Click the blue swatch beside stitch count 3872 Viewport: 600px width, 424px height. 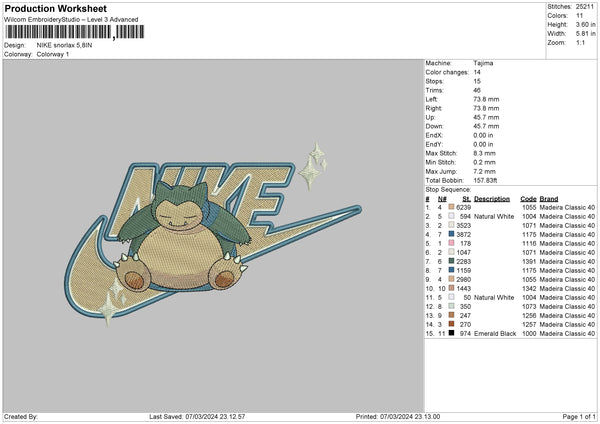(x=452, y=234)
